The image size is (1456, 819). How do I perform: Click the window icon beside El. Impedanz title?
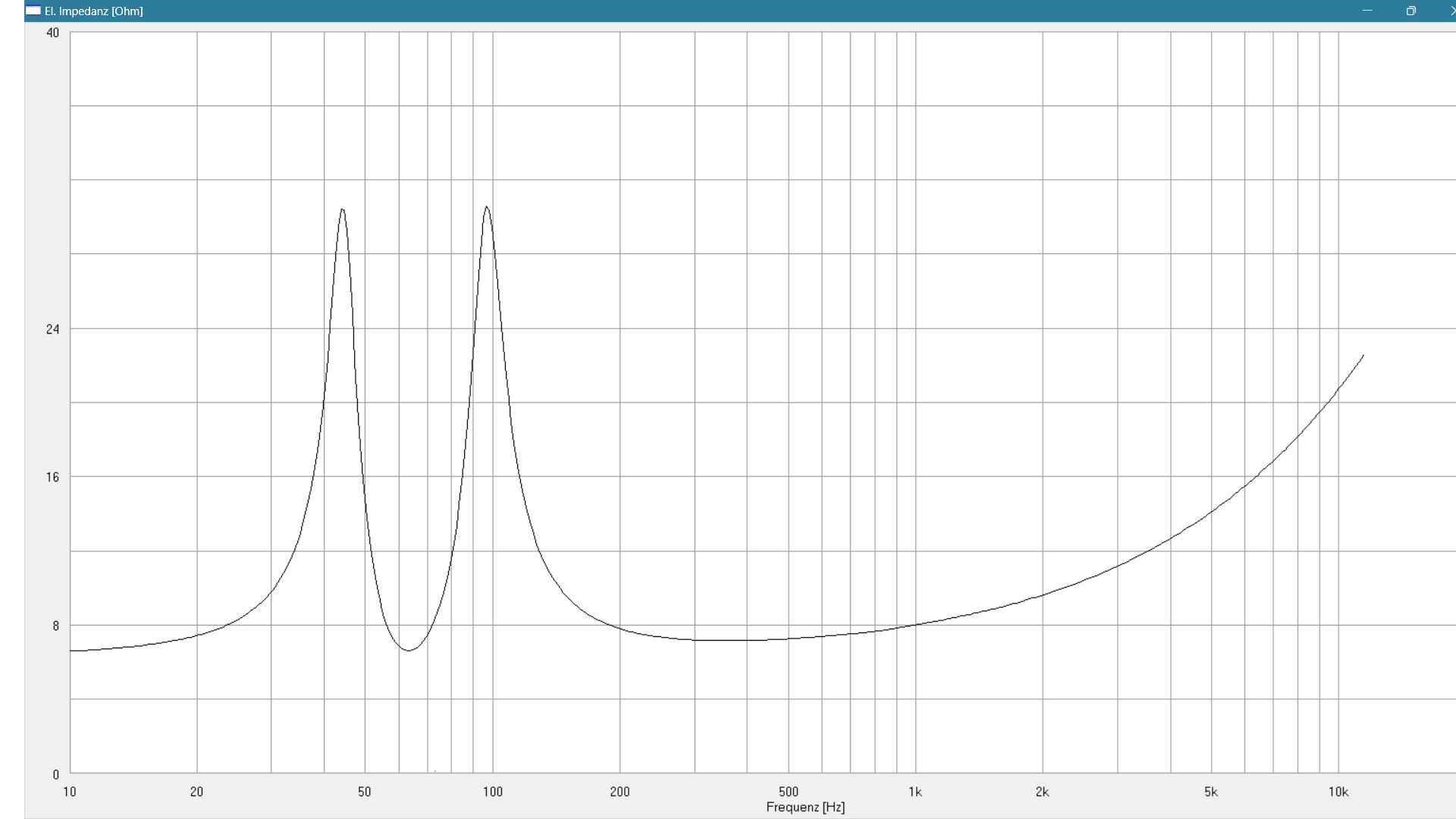point(33,11)
